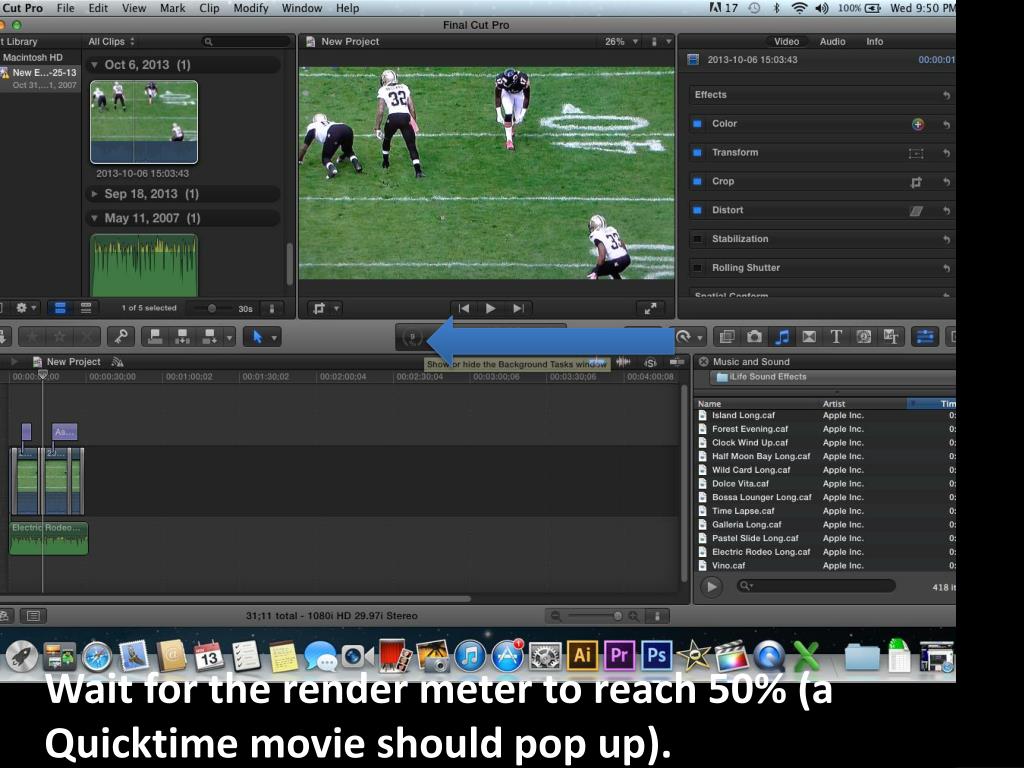Switch browser to list view

pyautogui.click(x=86, y=308)
